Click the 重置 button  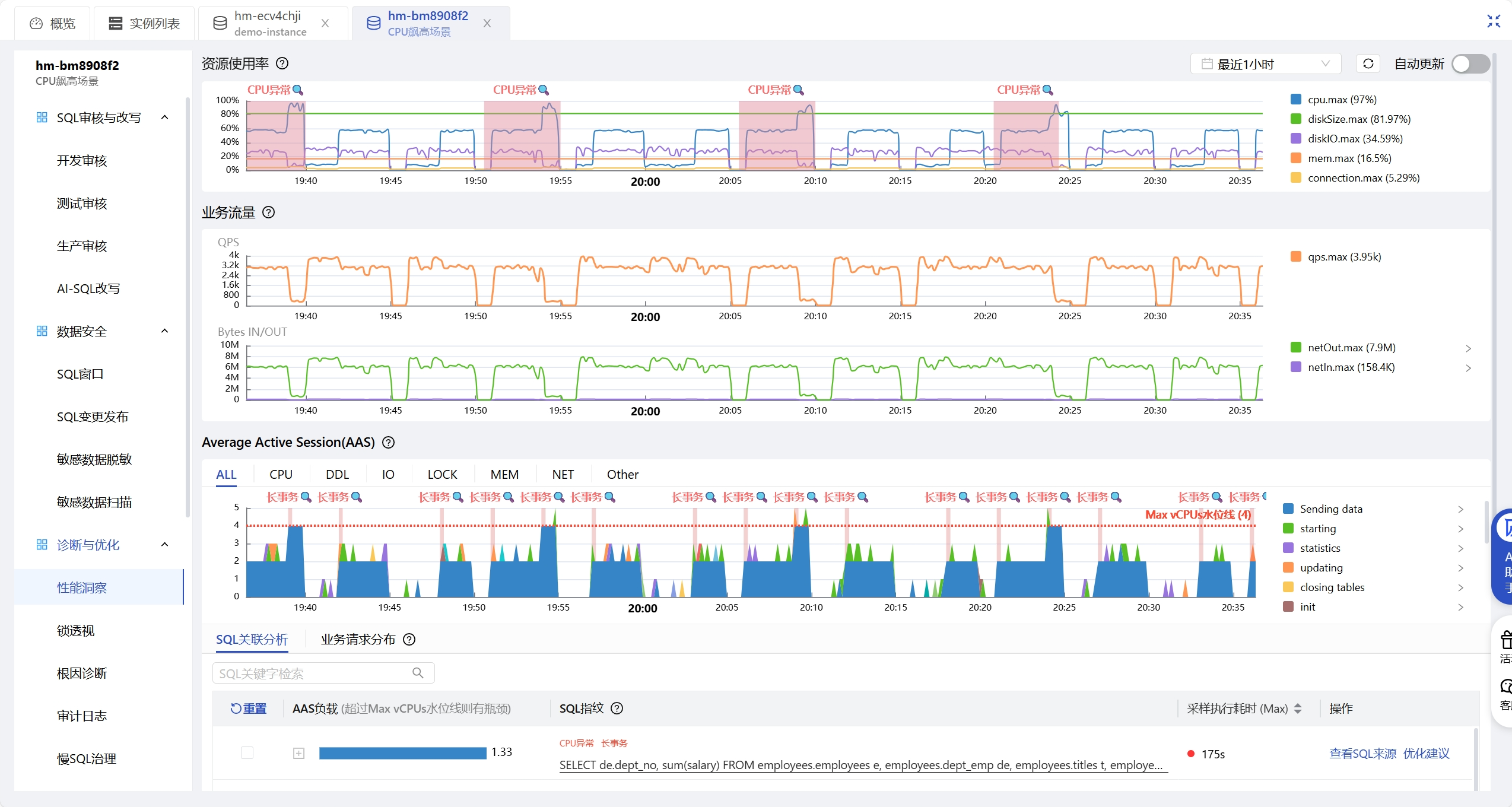(249, 708)
